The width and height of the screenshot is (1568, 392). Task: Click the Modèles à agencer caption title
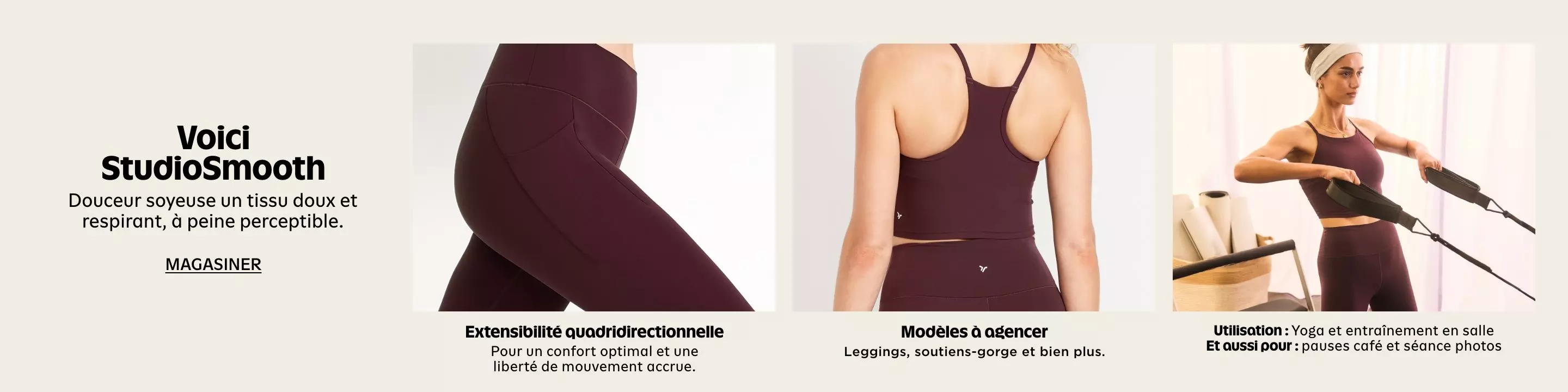click(974, 332)
